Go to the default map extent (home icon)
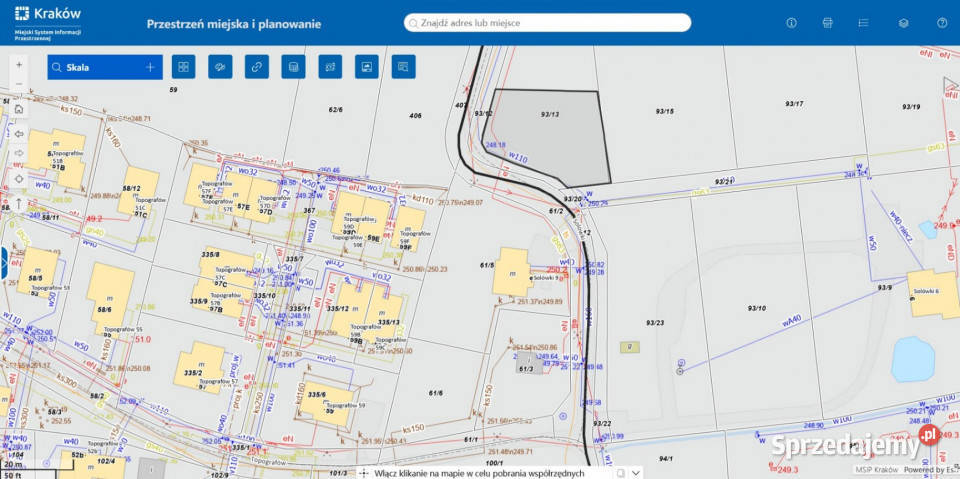Viewport: 960px width, 479px height. (x=19, y=109)
